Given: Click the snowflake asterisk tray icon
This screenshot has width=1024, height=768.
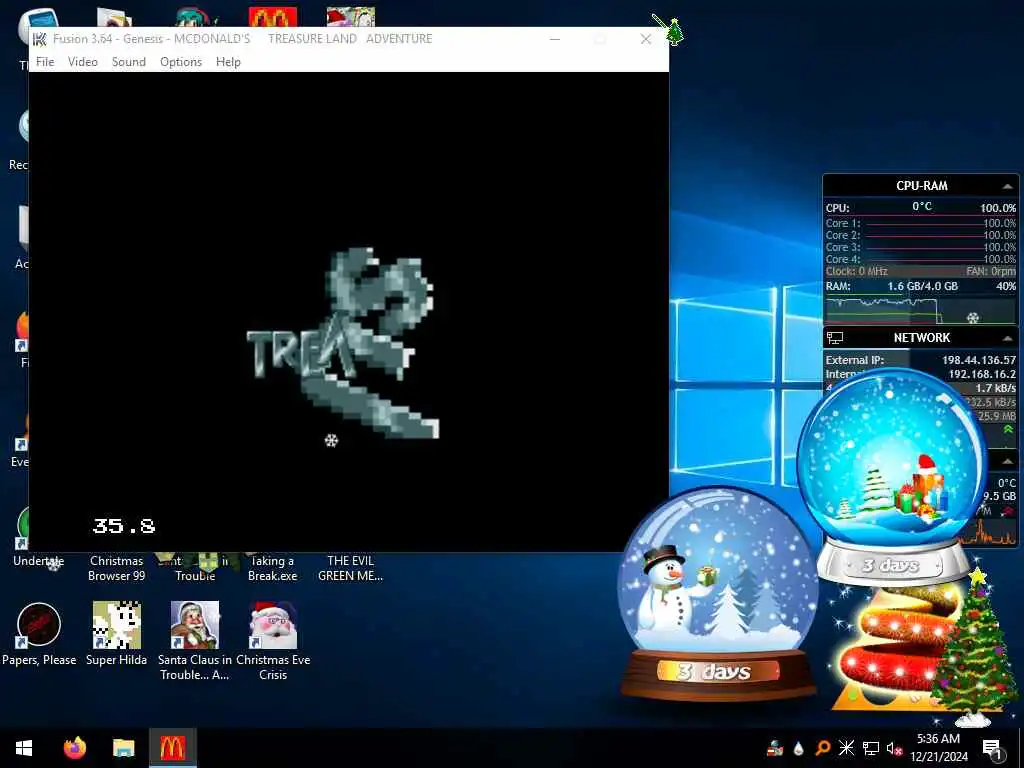Looking at the screenshot, I should [x=846, y=748].
